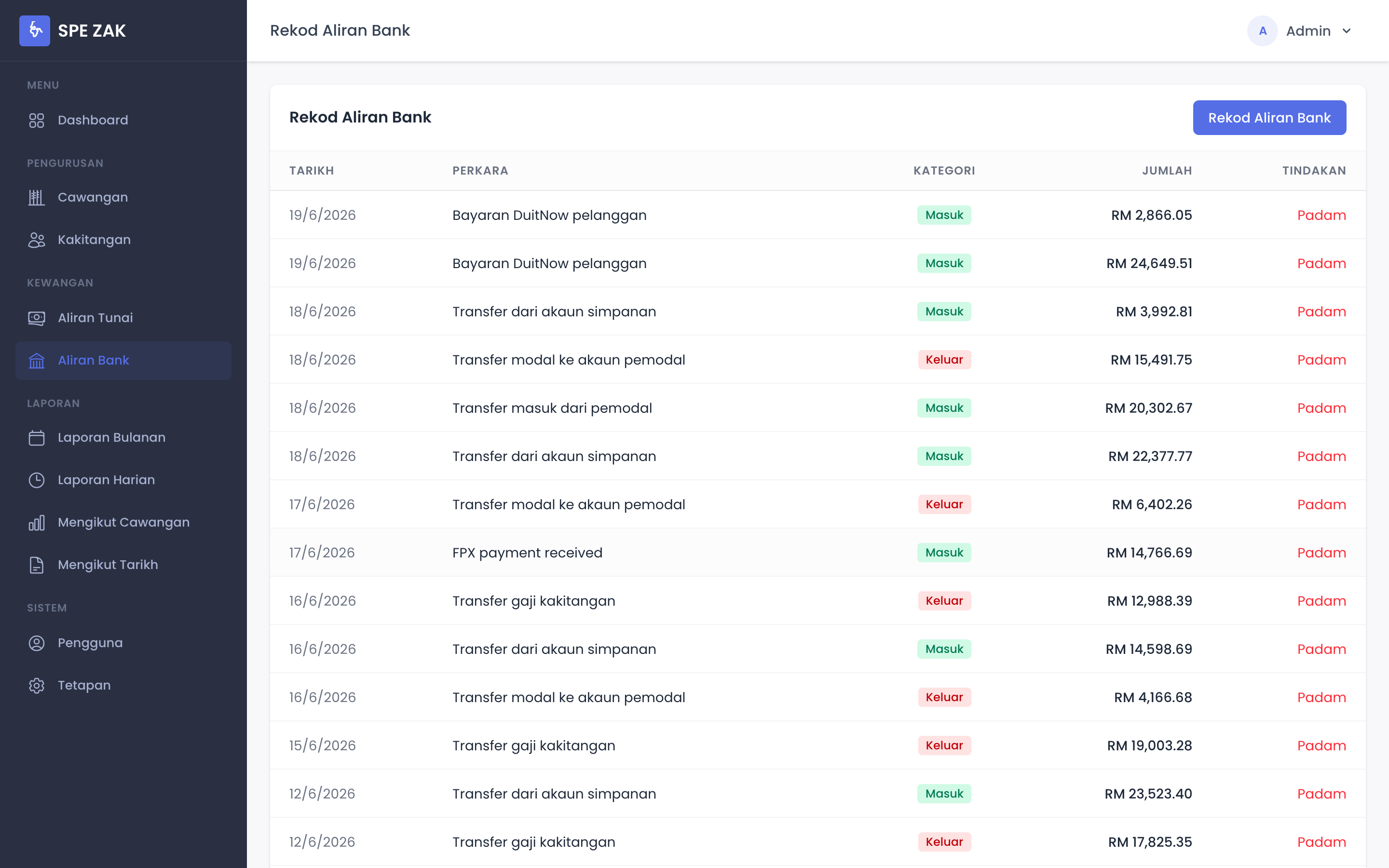The width and height of the screenshot is (1389, 868).
Task: Click the Mengikut Tarikh document icon
Action: pos(37,565)
